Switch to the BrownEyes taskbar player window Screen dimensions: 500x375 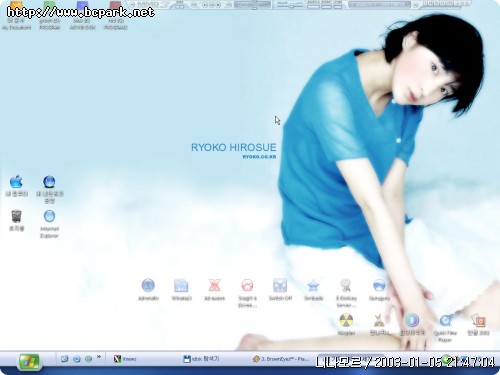pyautogui.click(x=283, y=359)
